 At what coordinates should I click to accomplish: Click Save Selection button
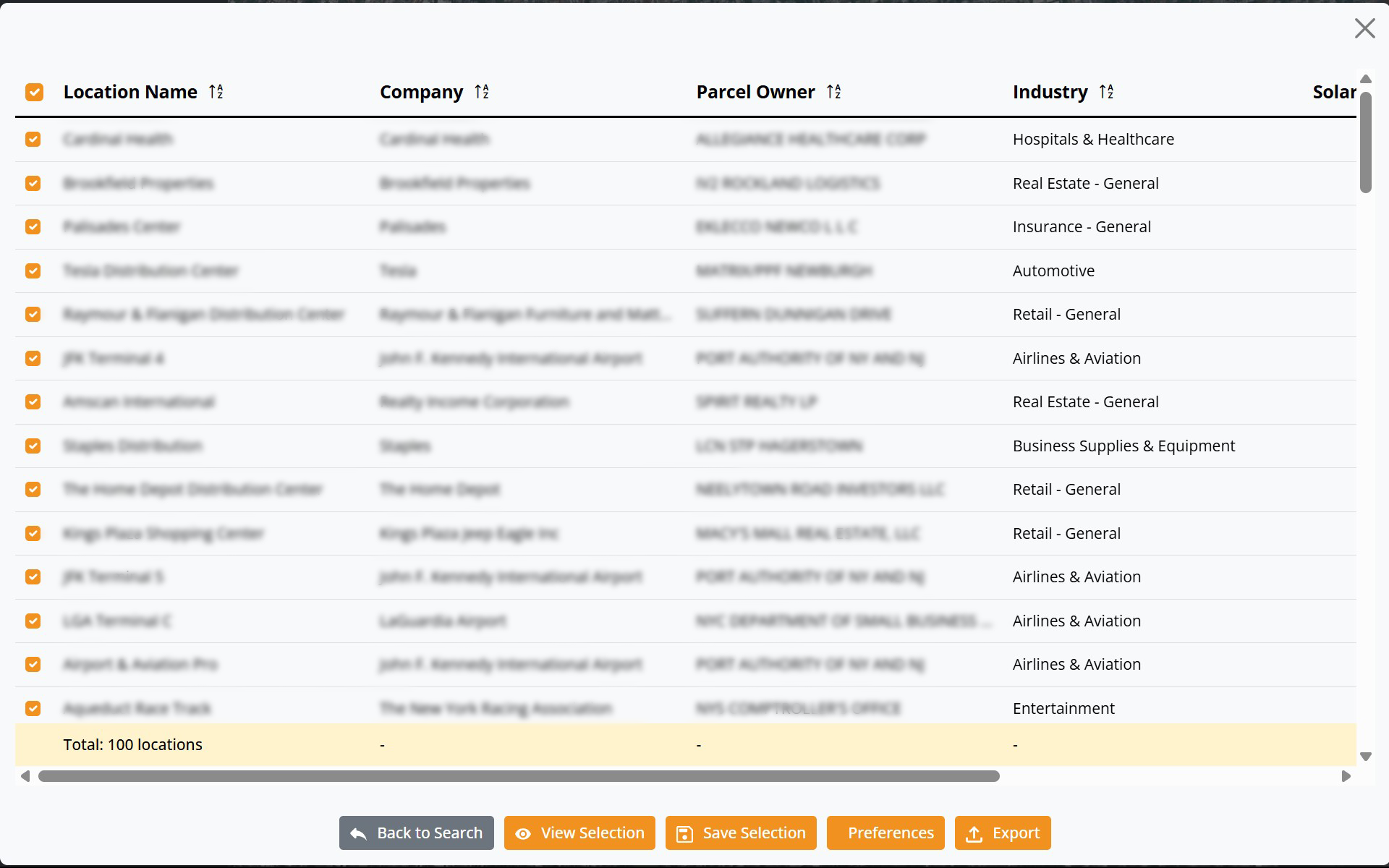(741, 833)
